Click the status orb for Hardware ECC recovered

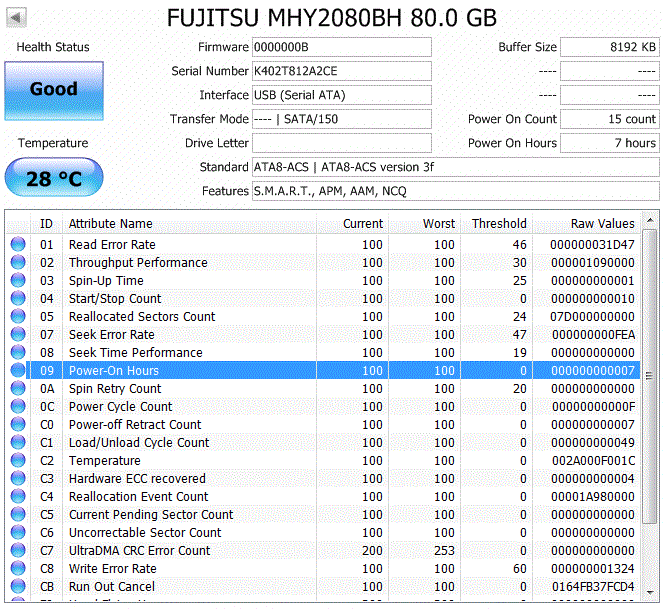pyautogui.click(x=18, y=478)
